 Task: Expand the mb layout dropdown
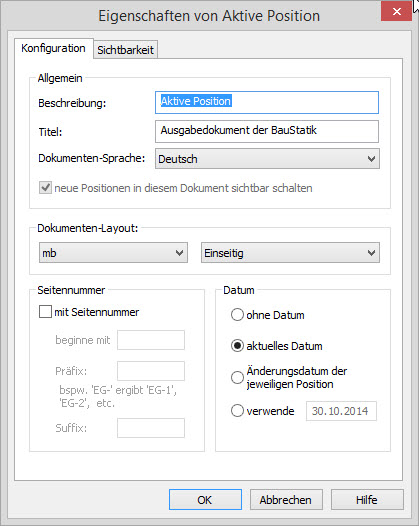coord(113,253)
